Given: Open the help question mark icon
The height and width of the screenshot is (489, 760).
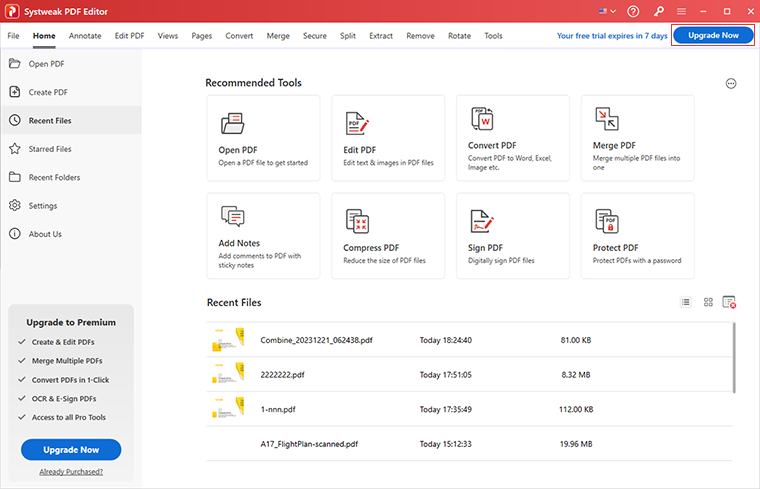Looking at the screenshot, I should (x=633, y=11).
